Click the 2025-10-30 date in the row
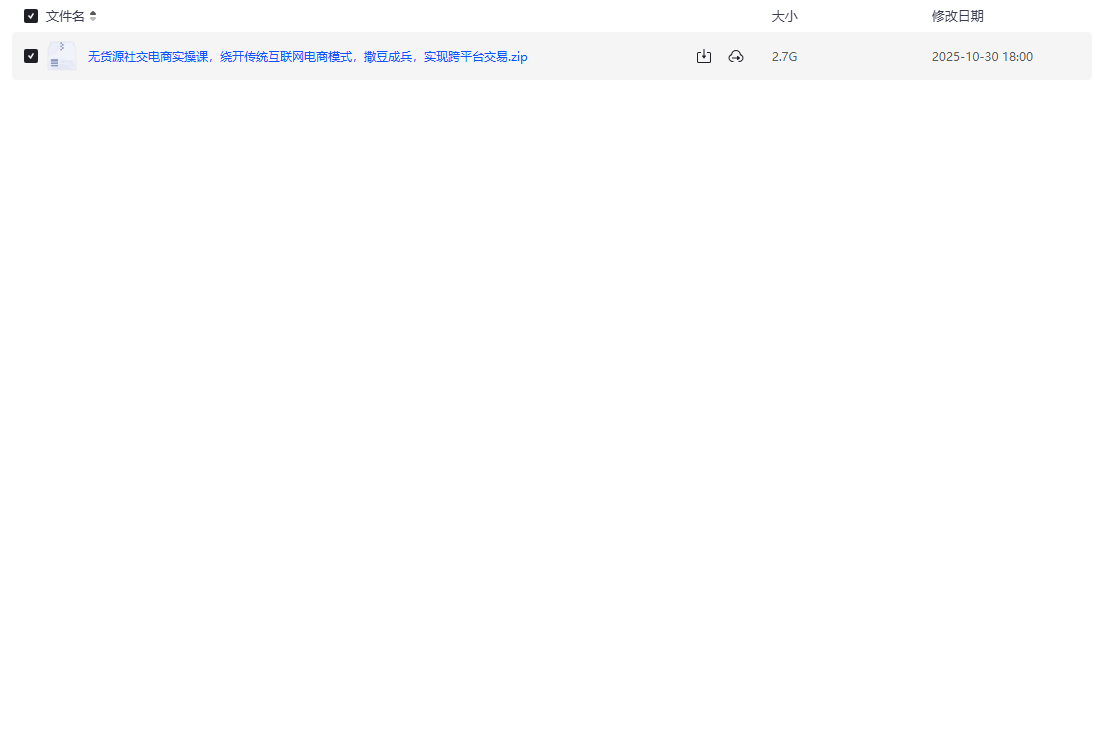This screenshot has width=1102, height=751. coord(964,57)
